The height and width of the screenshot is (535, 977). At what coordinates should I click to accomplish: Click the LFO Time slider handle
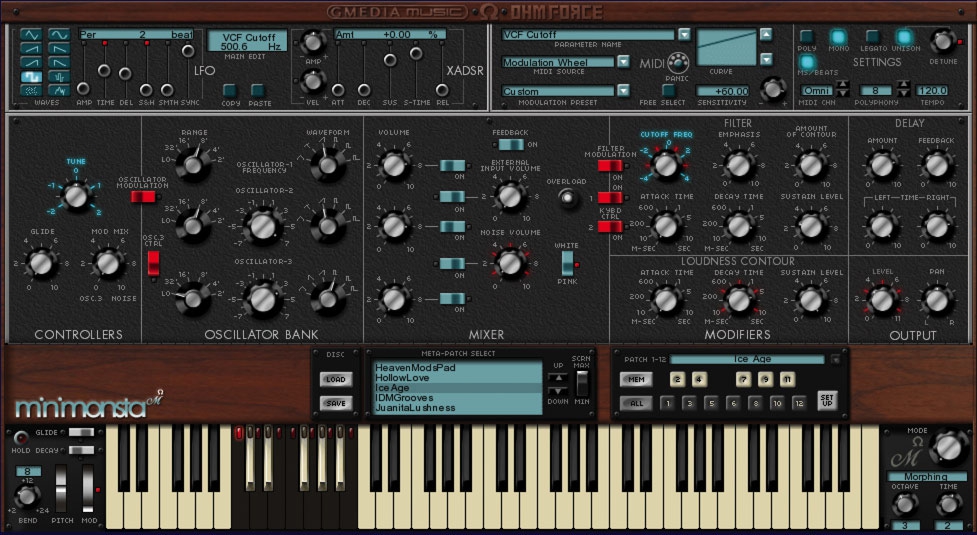(x=104, y=71)
